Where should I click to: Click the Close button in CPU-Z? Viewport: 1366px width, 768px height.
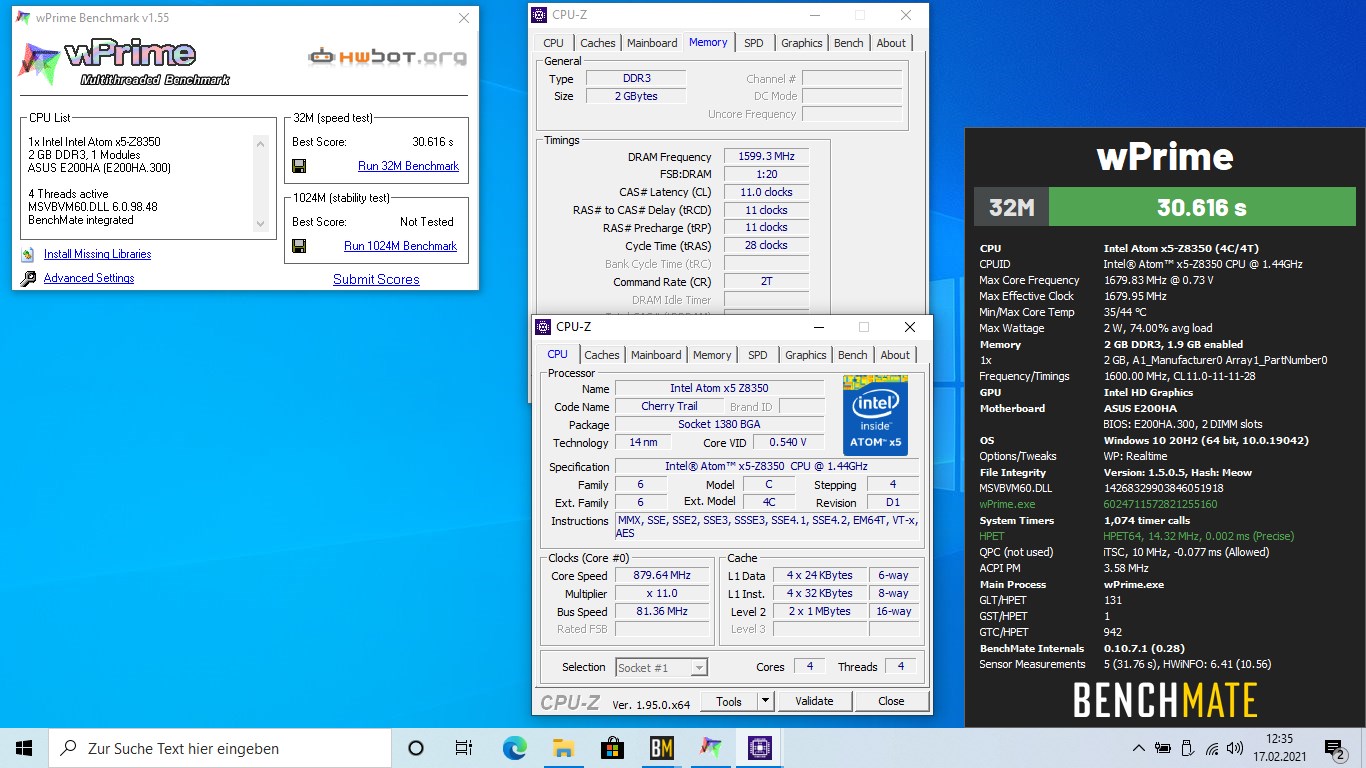891,701
